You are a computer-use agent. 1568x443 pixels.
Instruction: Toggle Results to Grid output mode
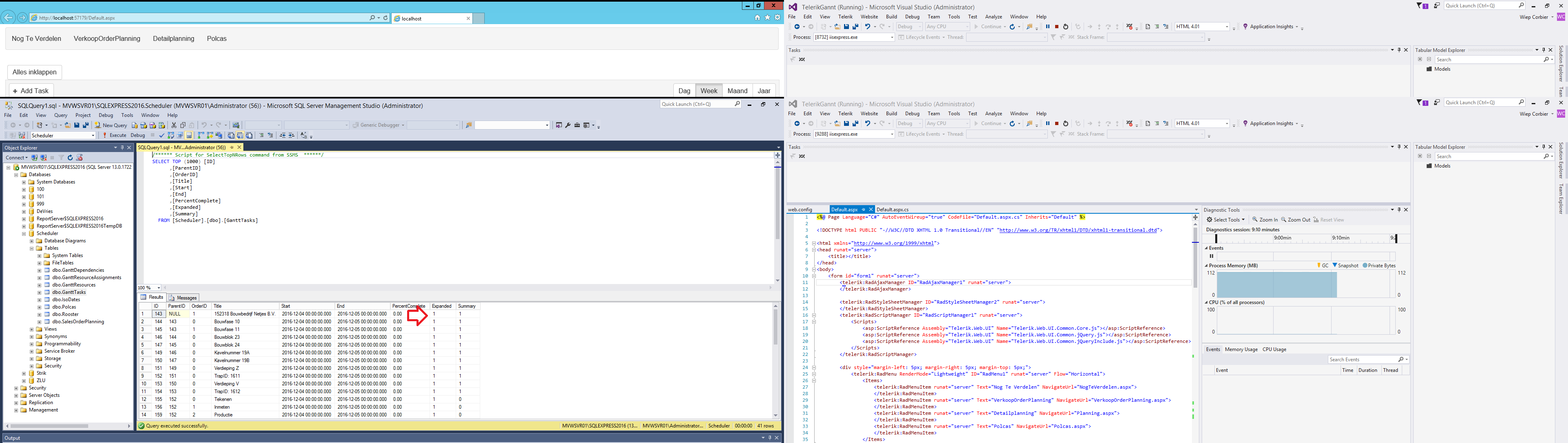[240, 135]
